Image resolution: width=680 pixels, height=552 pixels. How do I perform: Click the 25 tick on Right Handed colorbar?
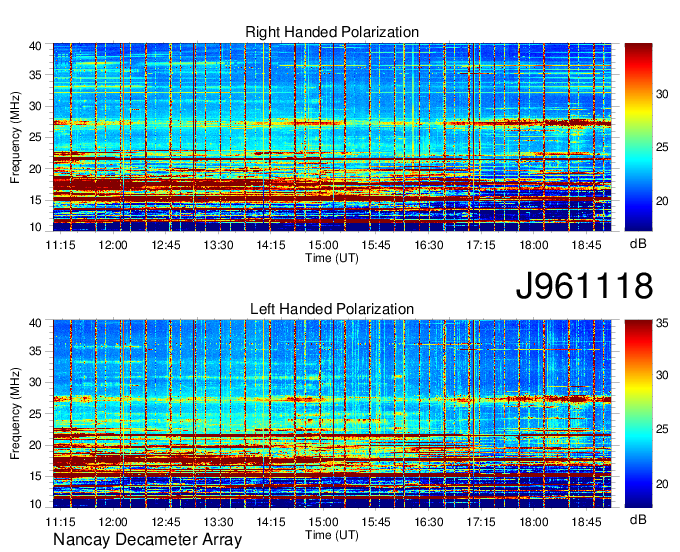(662, 147)
